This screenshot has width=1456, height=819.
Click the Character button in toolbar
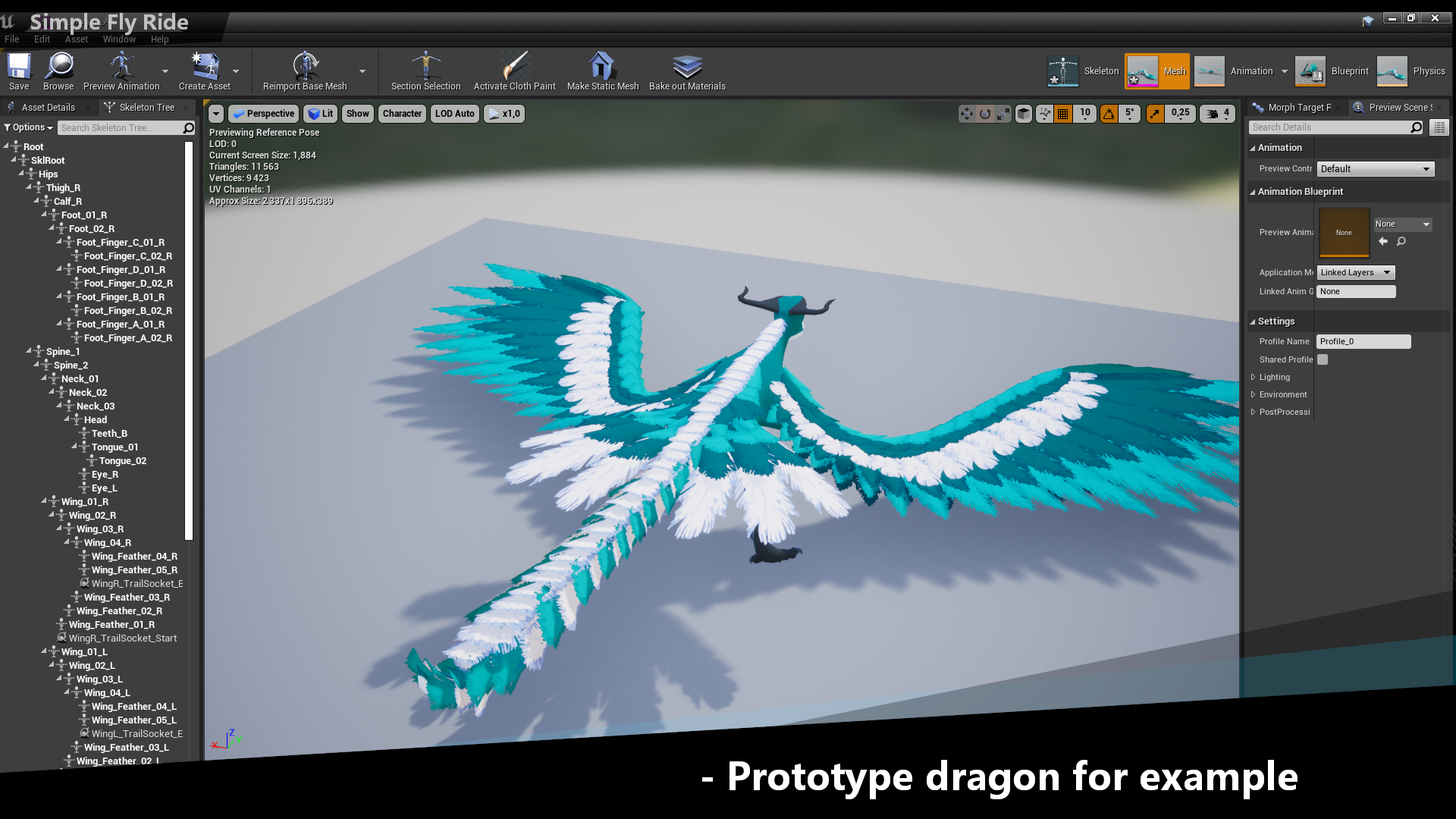click(401, 113)
